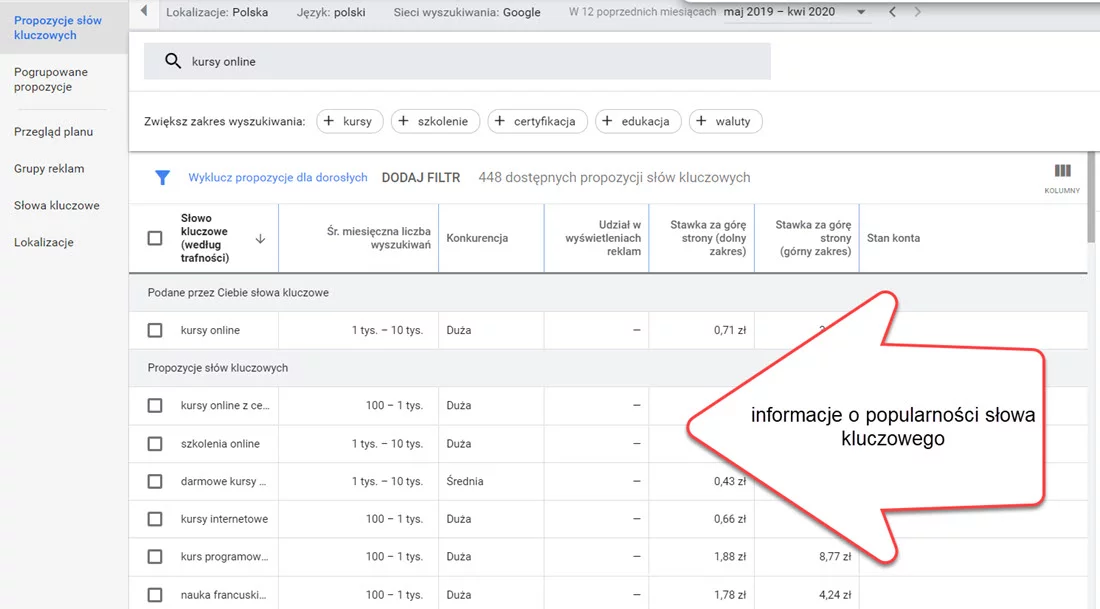Toggle the select-all header checkbox
This screenshot has height=609, width=1100.
[x=155, y=238]
